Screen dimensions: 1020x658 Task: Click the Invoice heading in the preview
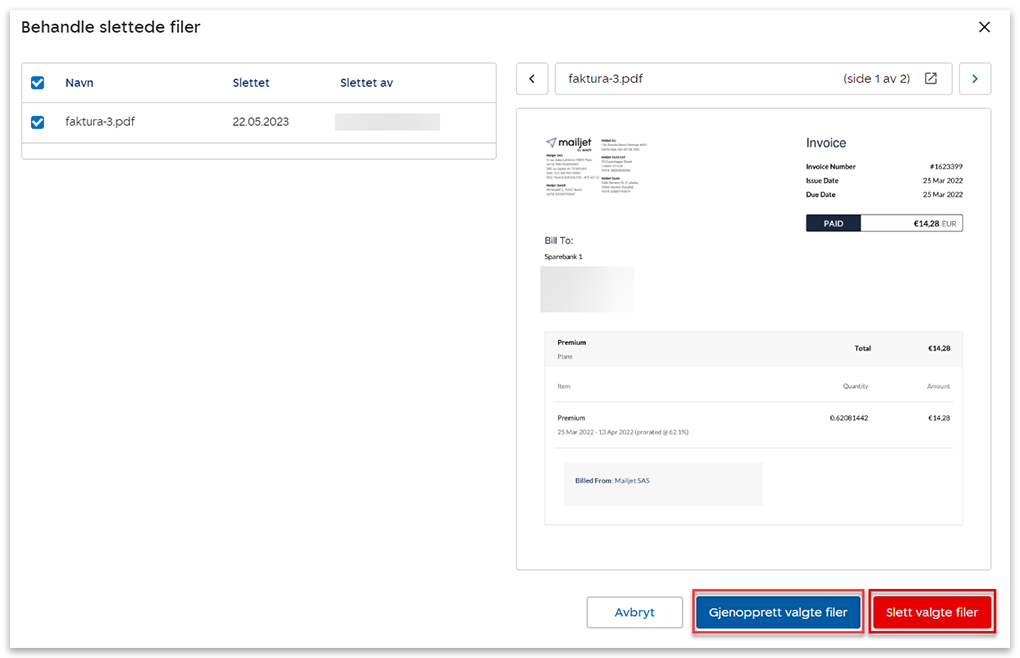pyautogui.click(x=826, y=143)
